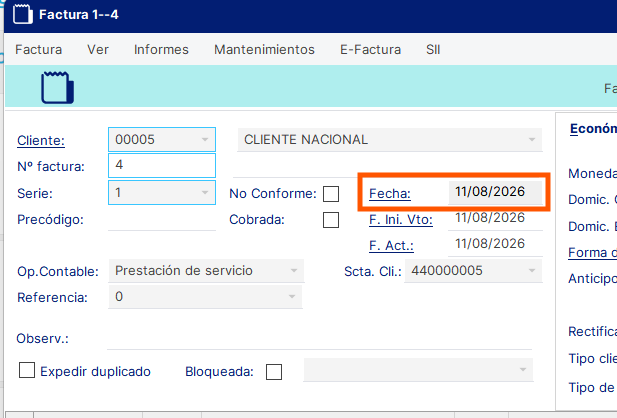617x418 pixels.
Task: Toggle the Bloqueada checkbox
Action: coord(274,372)
